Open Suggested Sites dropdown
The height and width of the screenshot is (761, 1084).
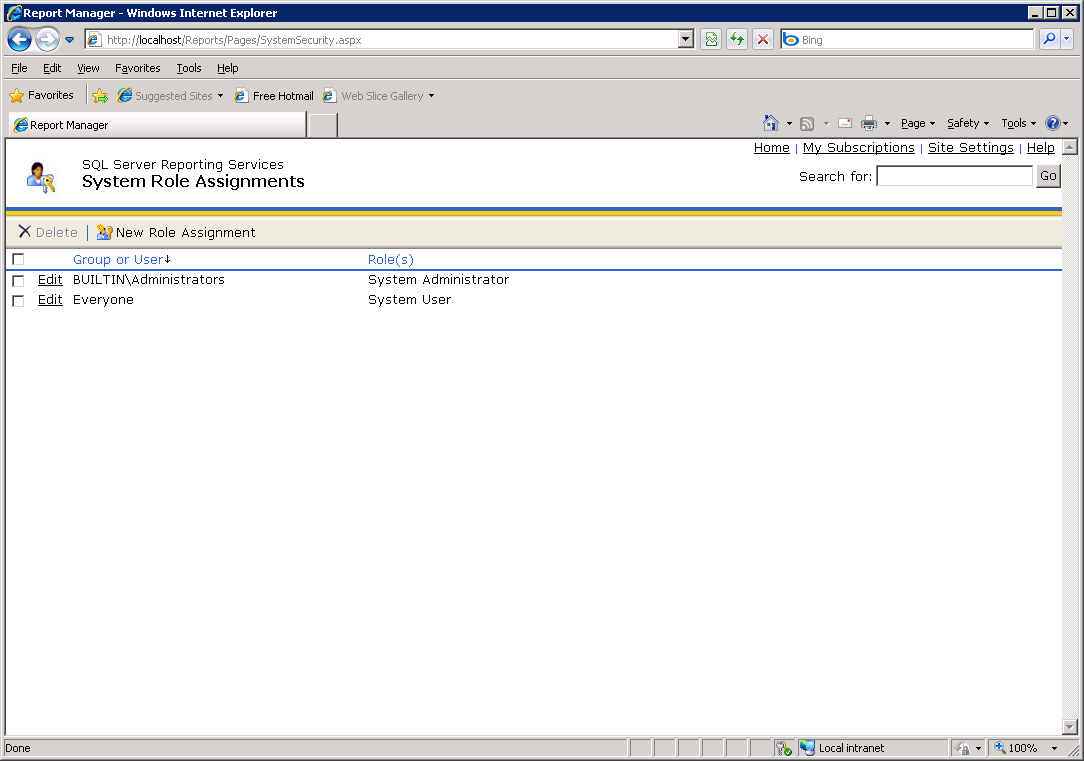click(170, 95)
